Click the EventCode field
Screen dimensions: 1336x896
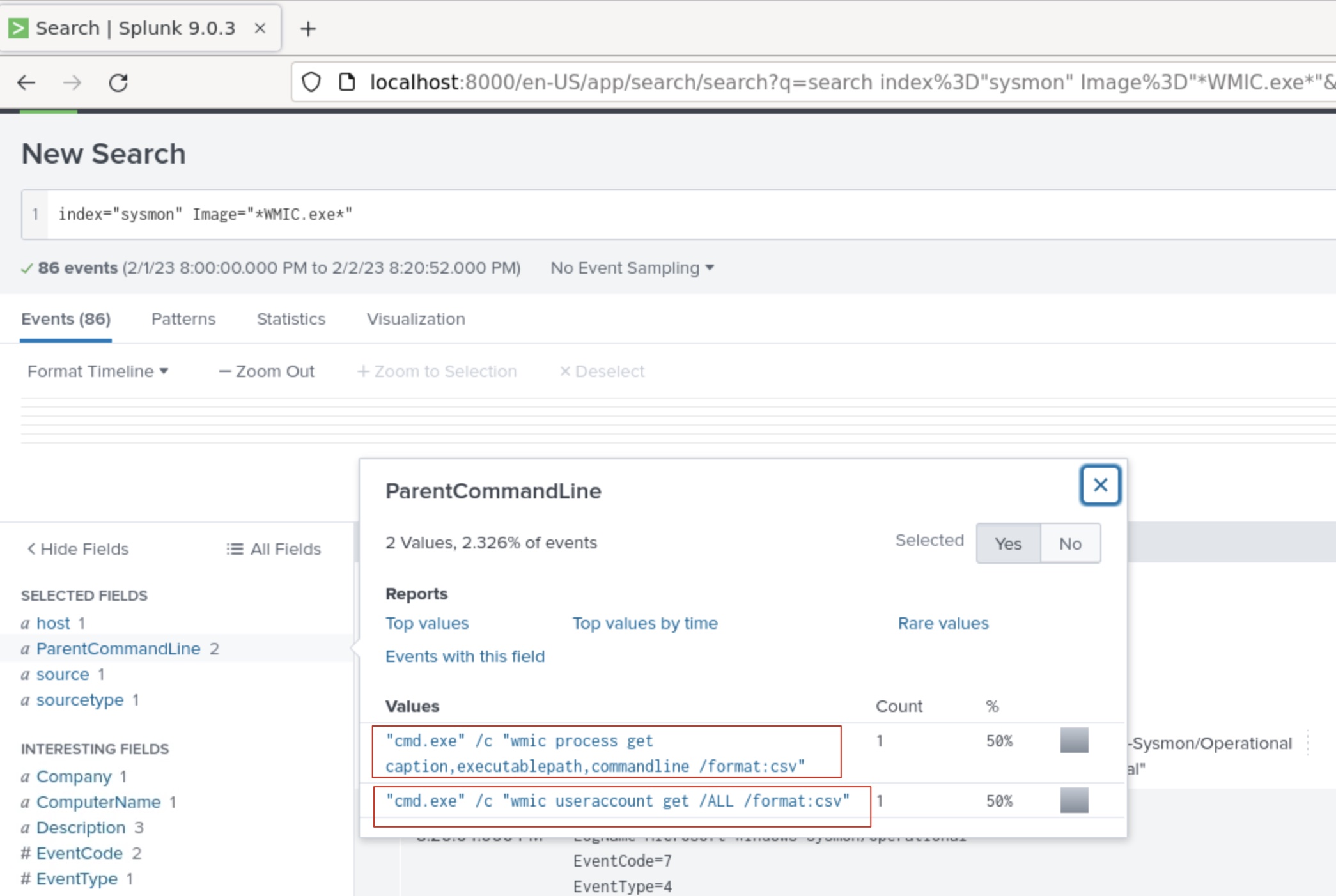pyautogui.click(x=79, y=853)
